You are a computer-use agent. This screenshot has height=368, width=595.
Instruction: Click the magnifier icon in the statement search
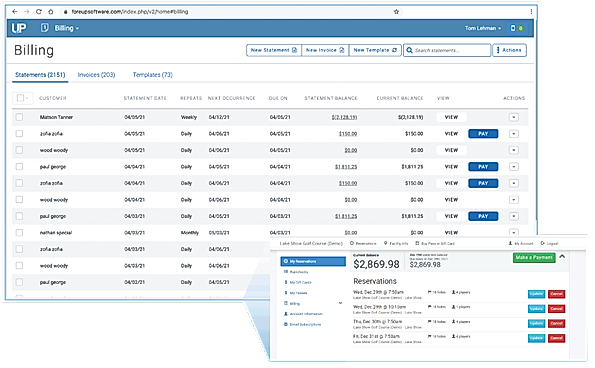(409, 50)
